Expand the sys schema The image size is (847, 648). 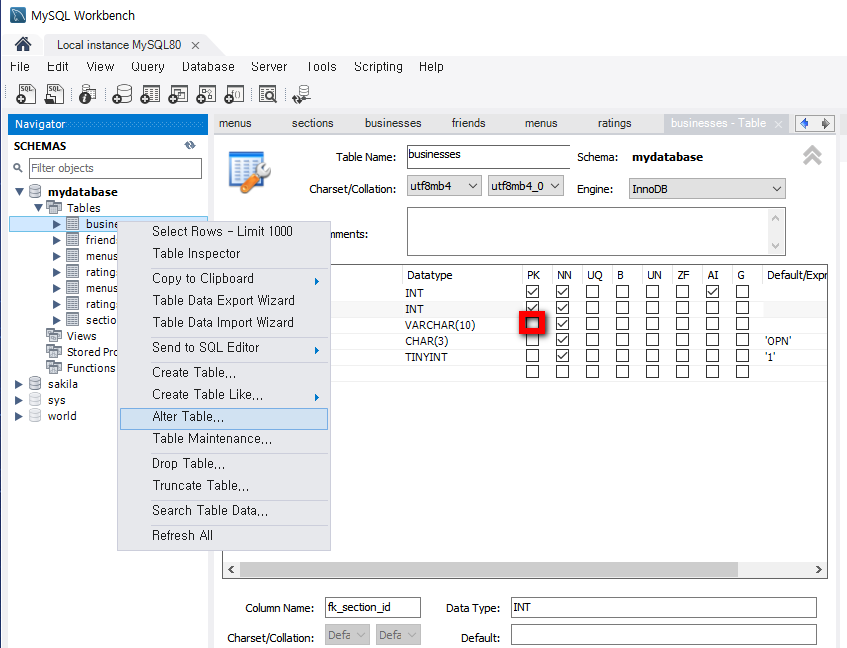(18, 400)
